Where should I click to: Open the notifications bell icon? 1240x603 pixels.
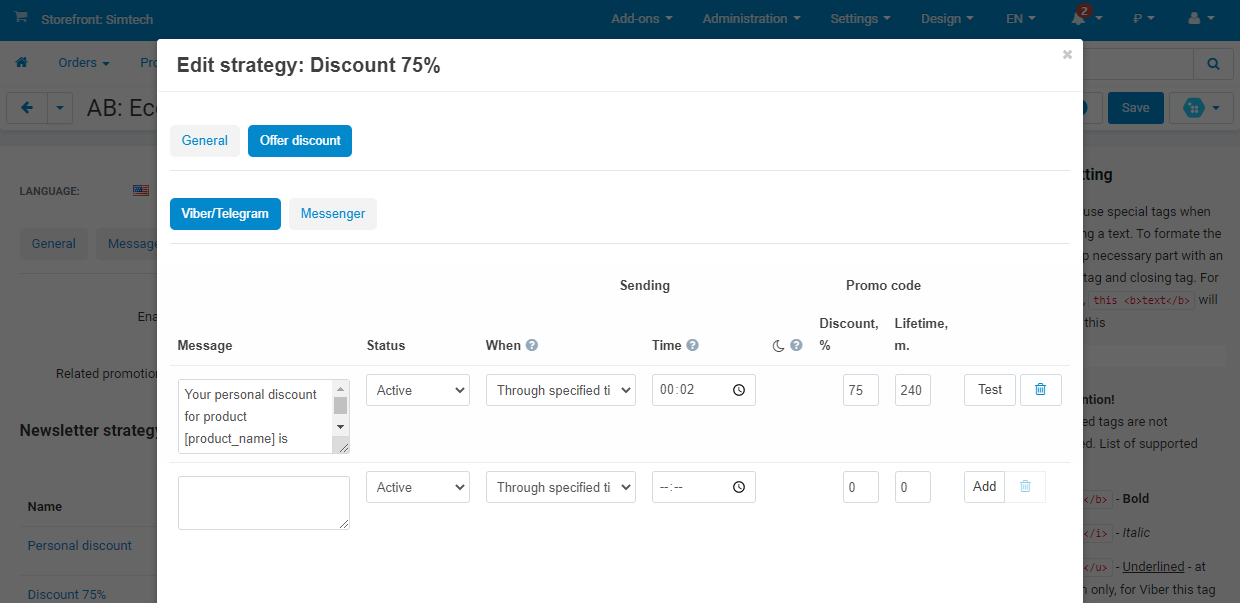click(1078, 19)
